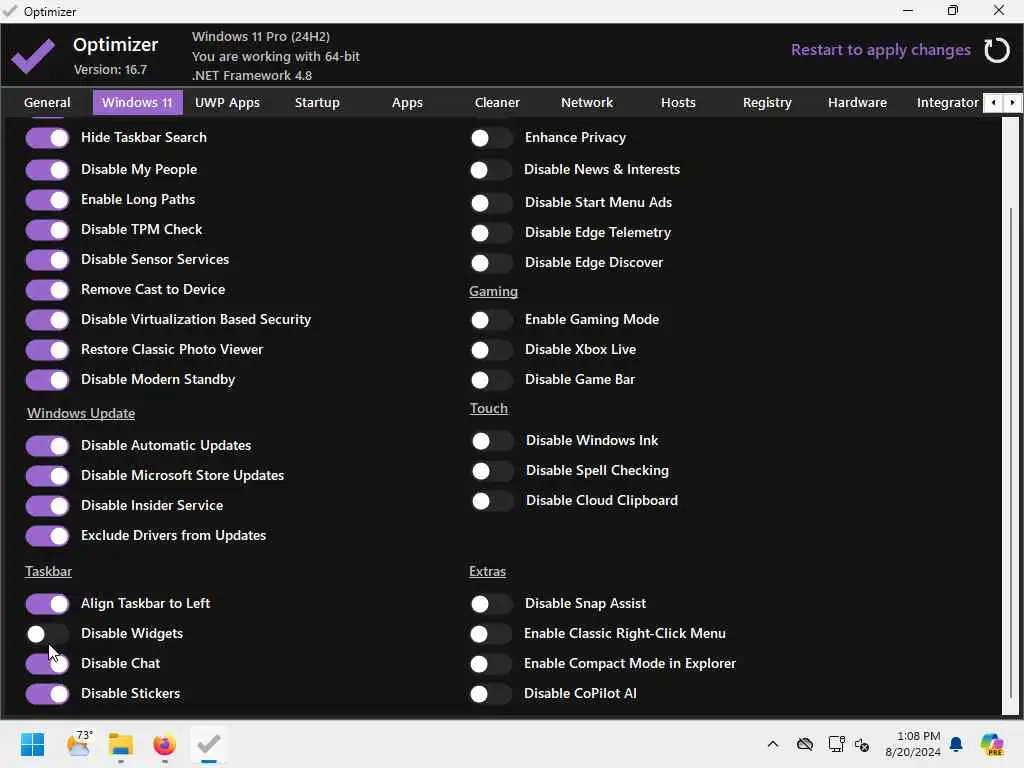Toggle Disable TPM Check switch
Image resolution: width=1024 pixels, height=768 pixels.
click(x=47, y=230)
